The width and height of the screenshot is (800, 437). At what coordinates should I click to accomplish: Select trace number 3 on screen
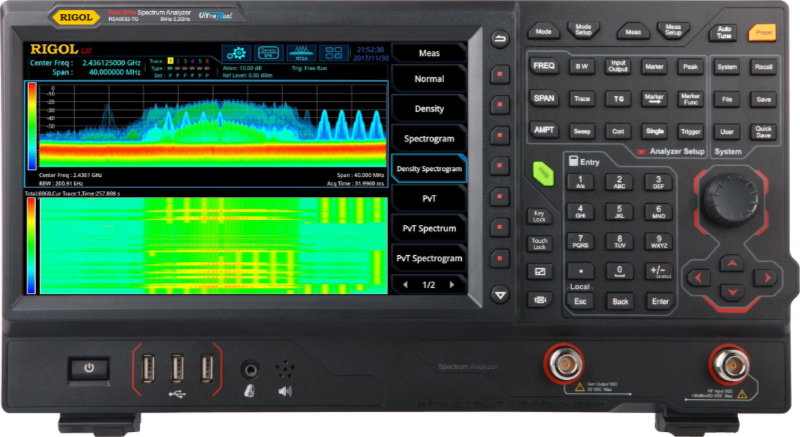point(185,61)
